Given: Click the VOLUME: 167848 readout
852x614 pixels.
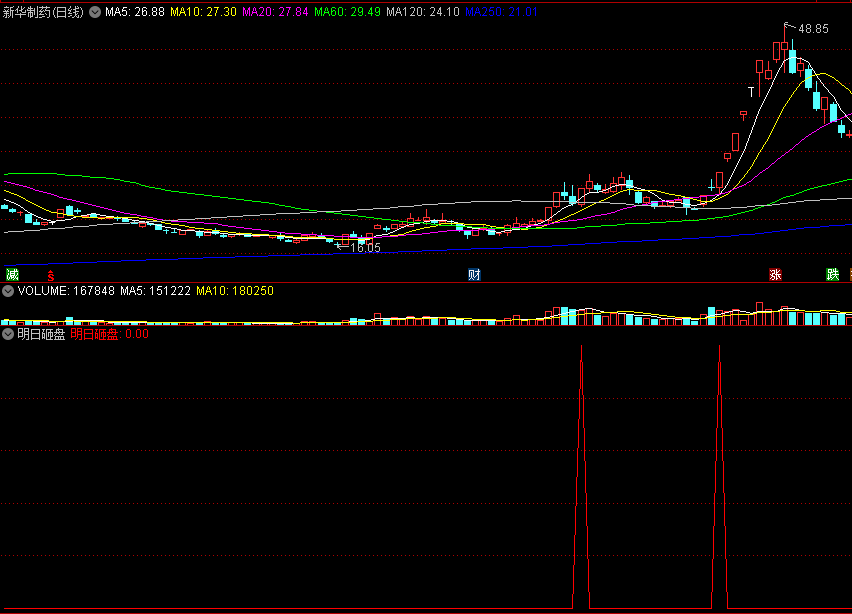Looking at the screenshot, I should (66, 291).
